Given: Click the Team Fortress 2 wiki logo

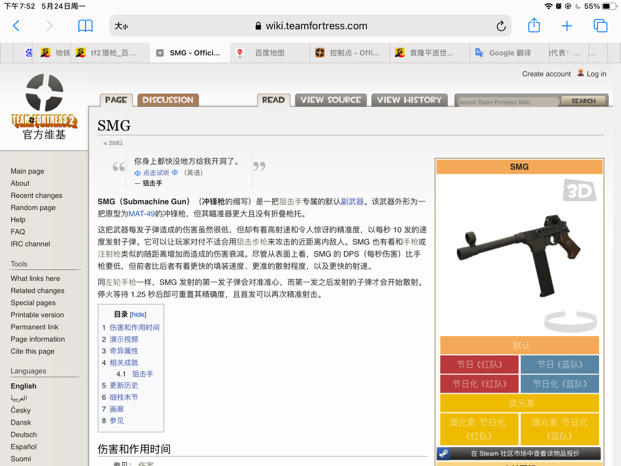Looking at the screenshot, I should [x=44, y=107].
